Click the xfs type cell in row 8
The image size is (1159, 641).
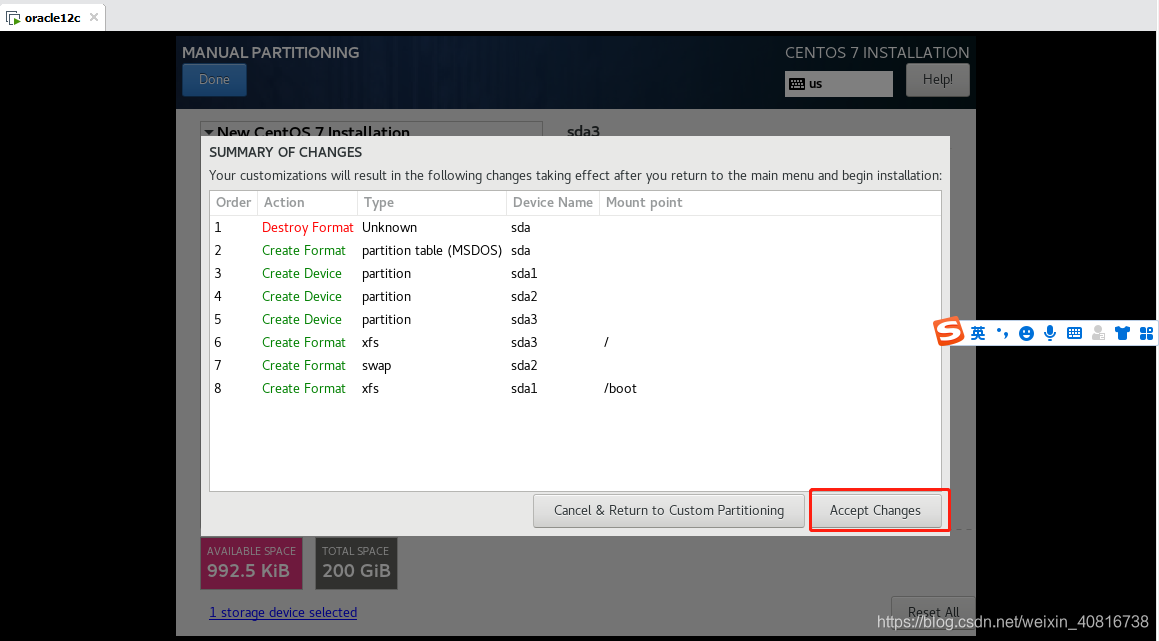tap(370, 389)
